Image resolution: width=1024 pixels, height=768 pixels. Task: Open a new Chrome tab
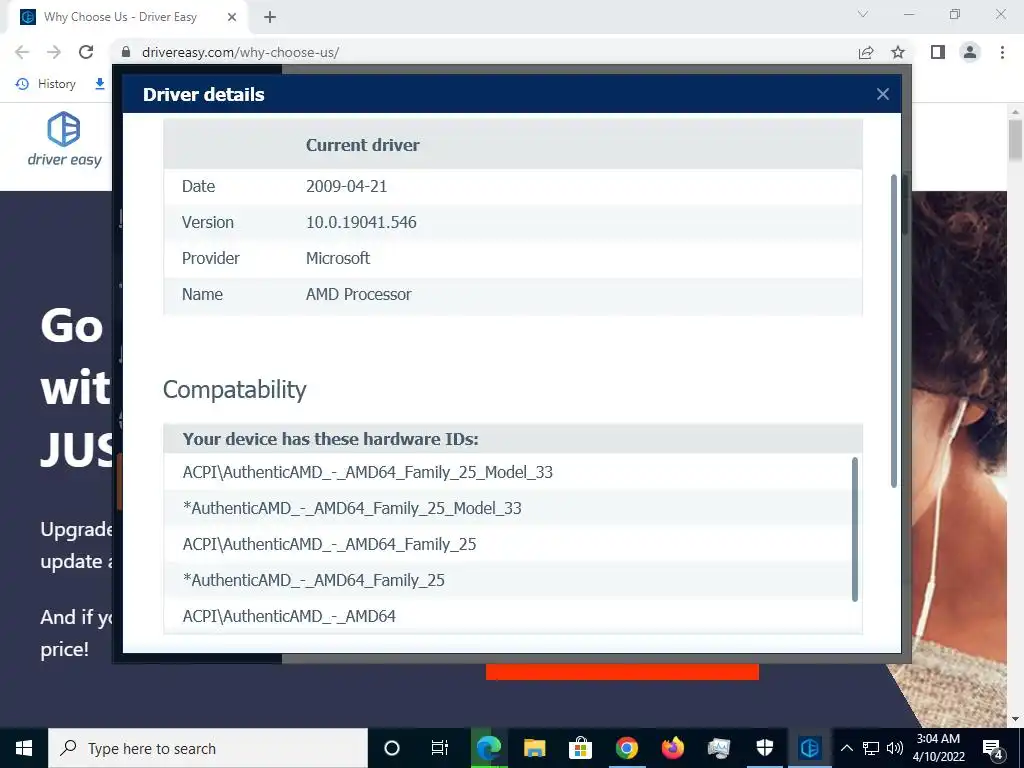click(270, 17)
